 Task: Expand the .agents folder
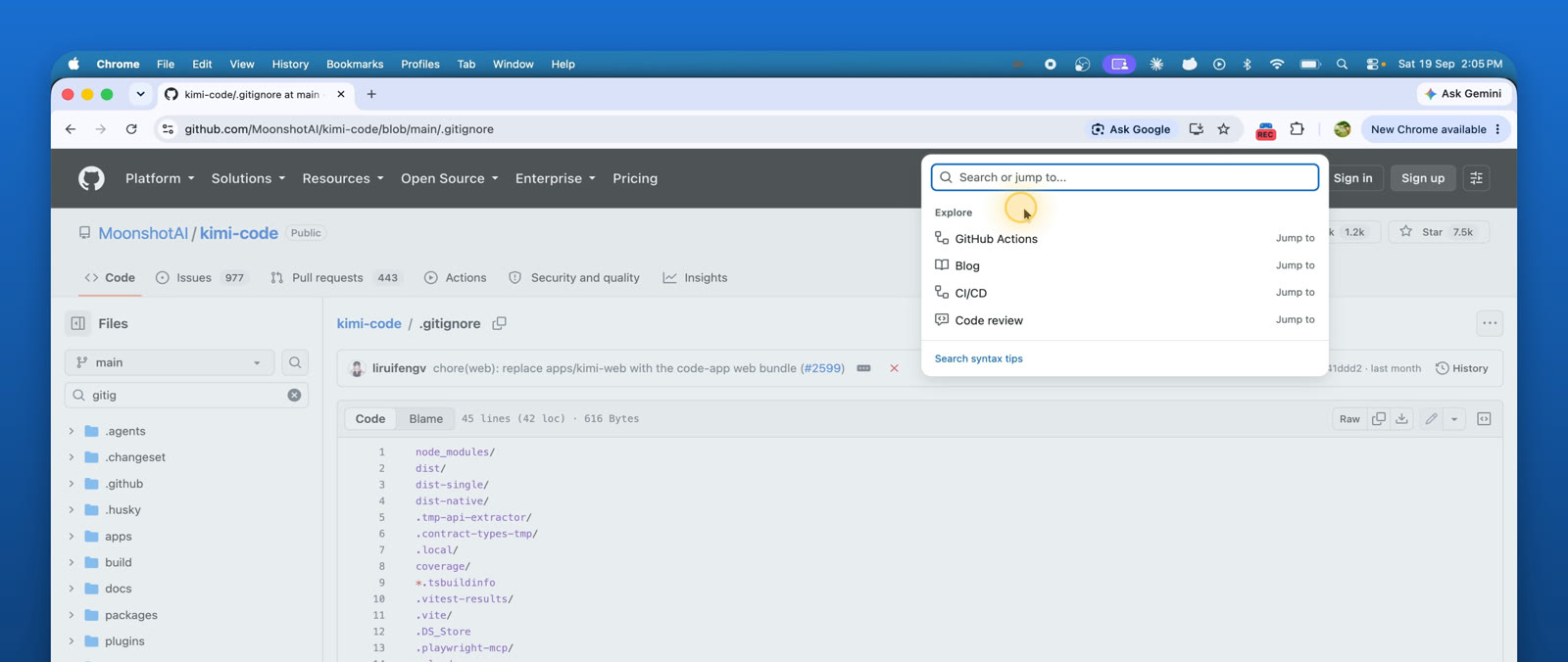pos(72,431)
